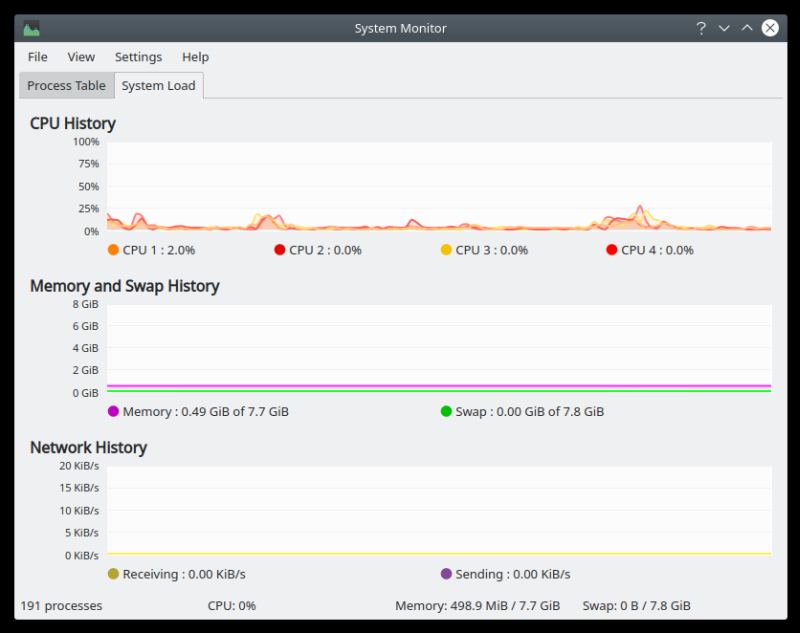Select the System Load tab

(x=158, y=86)
